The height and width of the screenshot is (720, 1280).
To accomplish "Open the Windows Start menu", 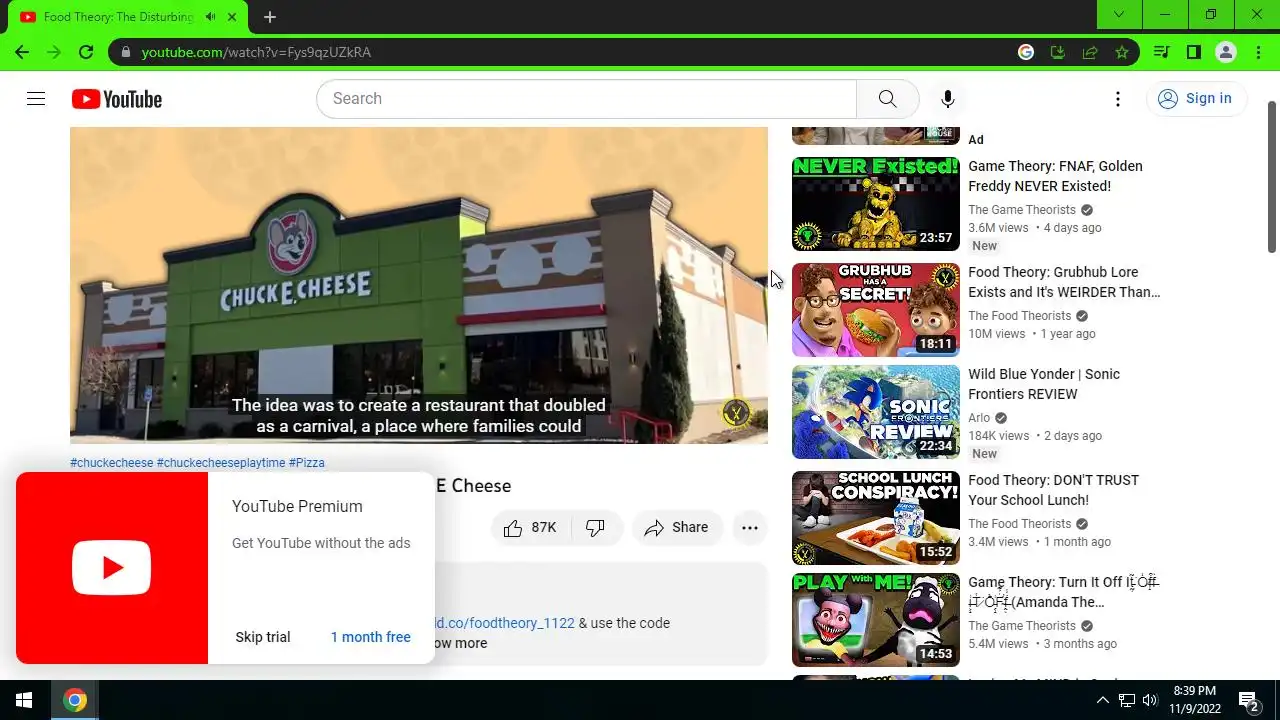I will (x=24, y=700).
